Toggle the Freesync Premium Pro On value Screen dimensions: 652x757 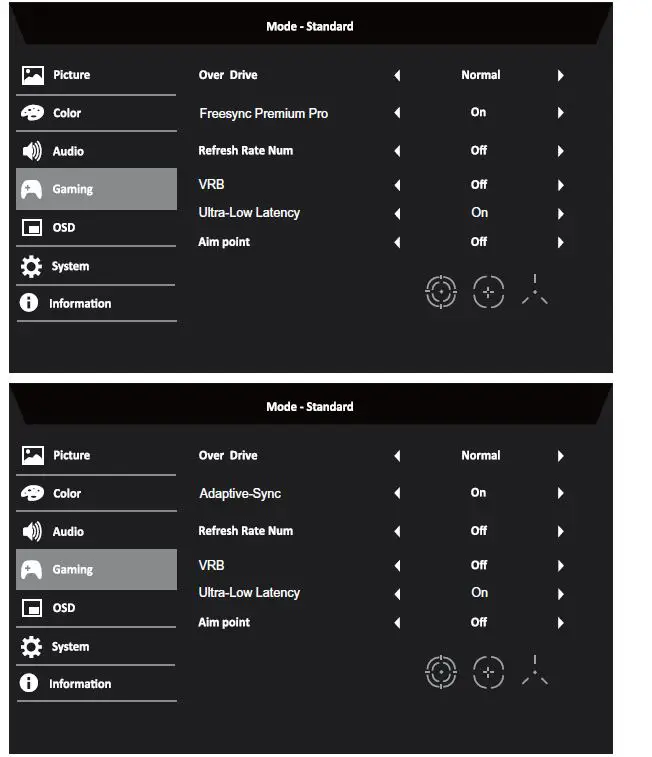tap(478, 113)
